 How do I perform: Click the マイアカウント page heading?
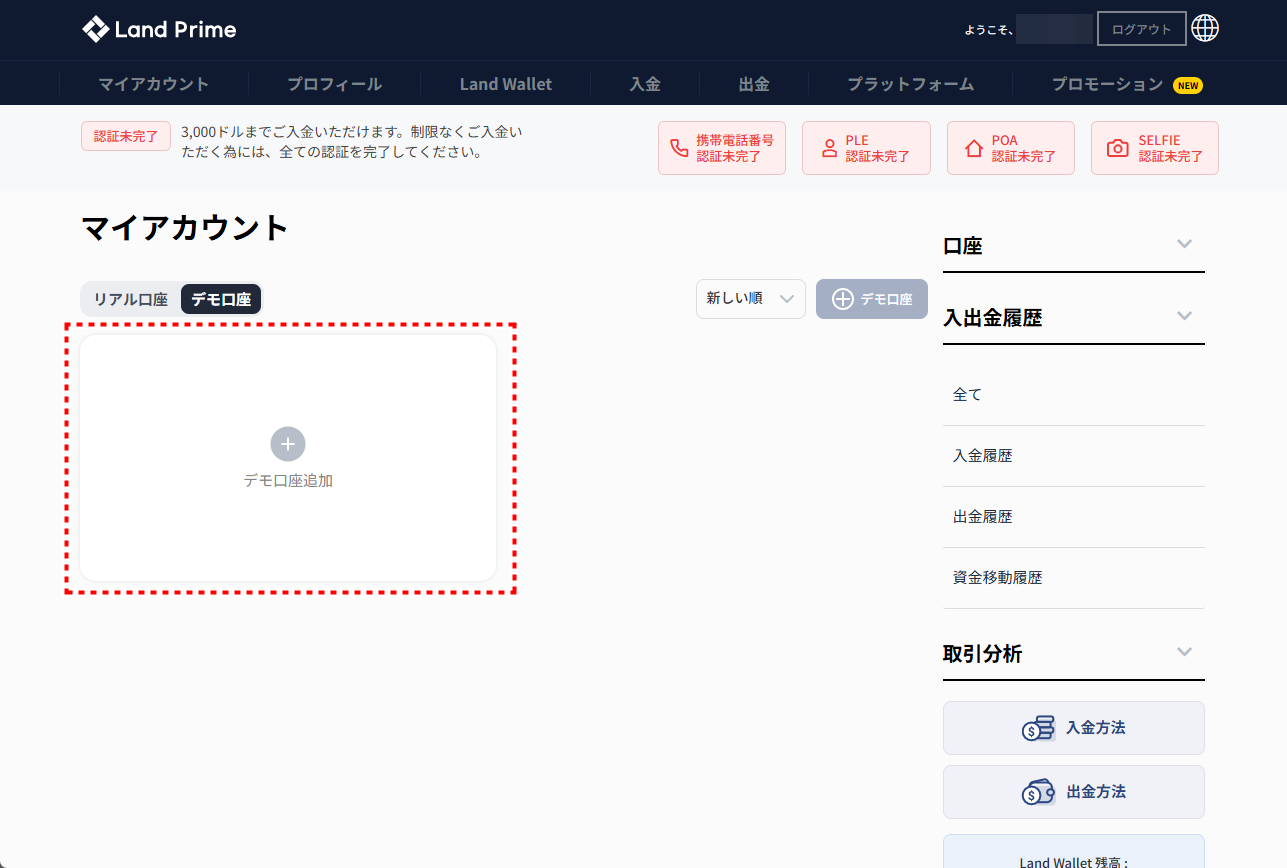tap(185, 229)
